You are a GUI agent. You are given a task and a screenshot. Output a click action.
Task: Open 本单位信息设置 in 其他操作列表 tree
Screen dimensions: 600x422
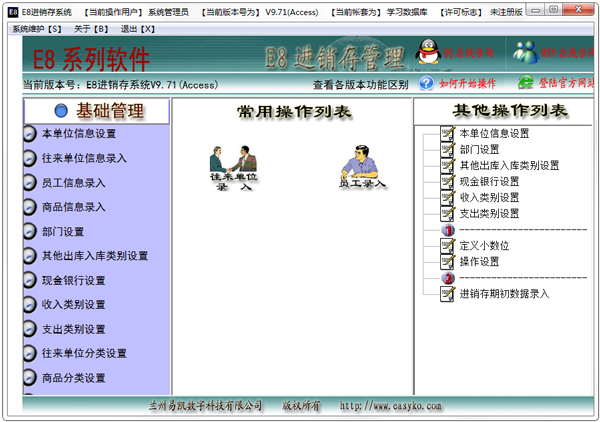(x=494, y=134)
